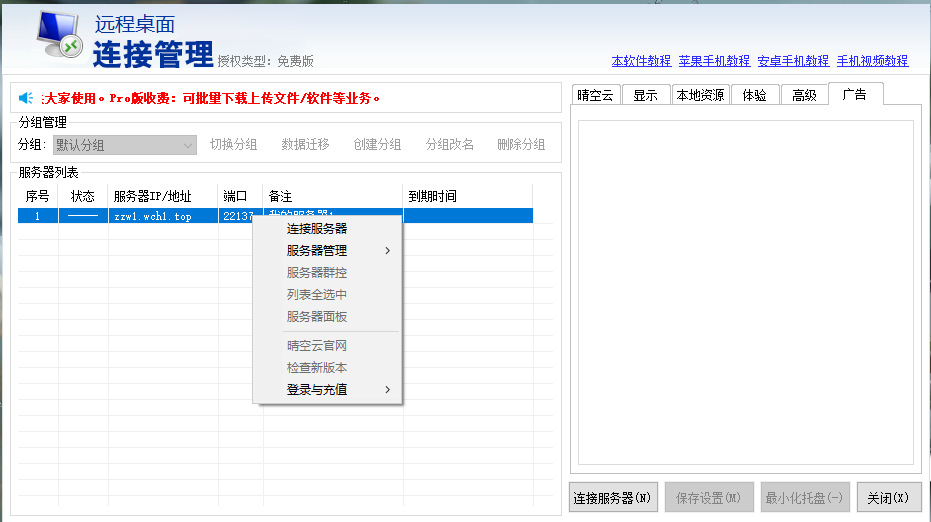Image resolution: width=931 pixels, height=522 pixels.
Task: Open the 本软件教程 link
Action: tap(641, 61)
